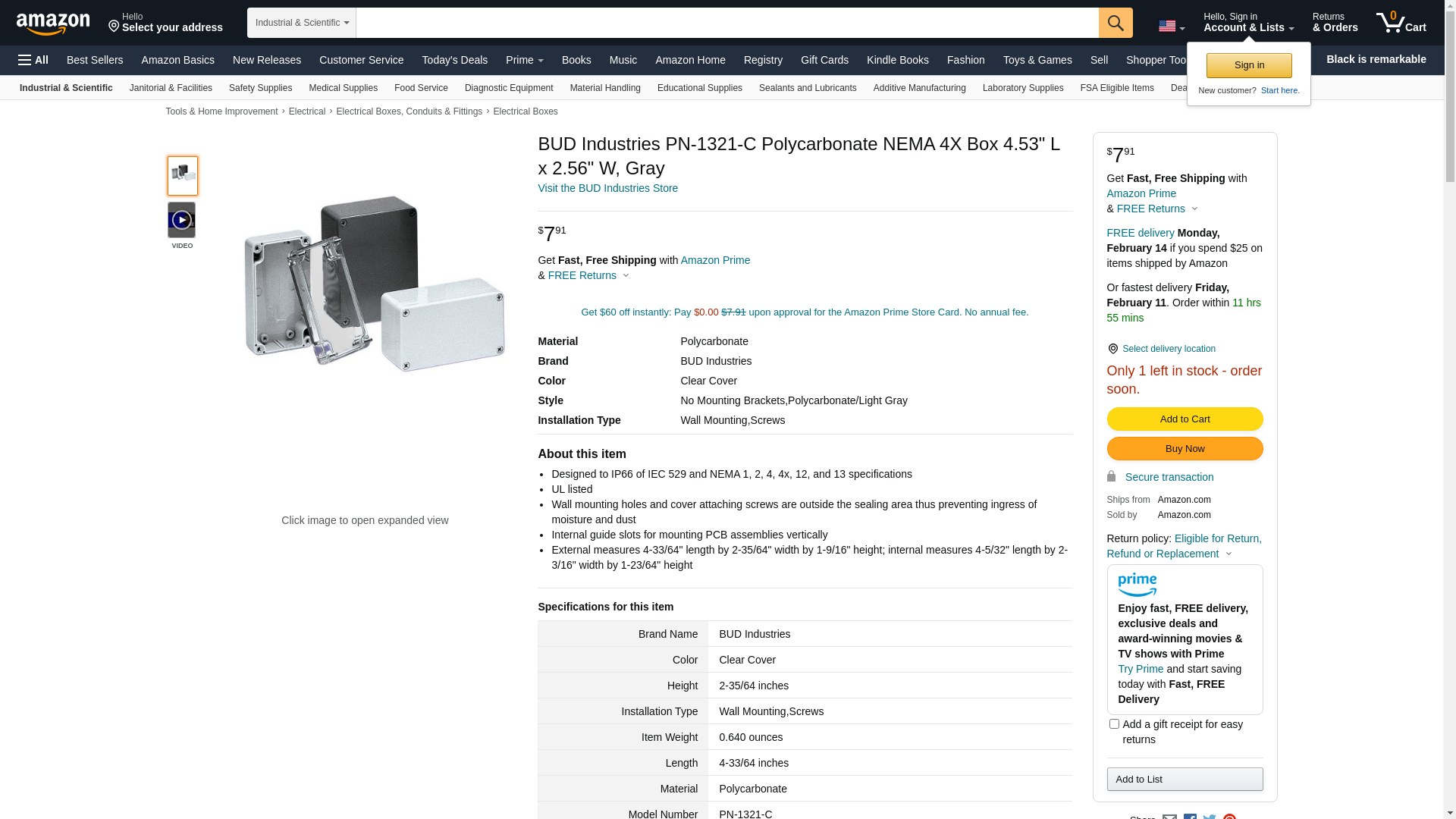The height and width of the screenshot is (819, 1456).
Task: Open the Industrial & Scientific search category dropdown
Action: point(301,23)
